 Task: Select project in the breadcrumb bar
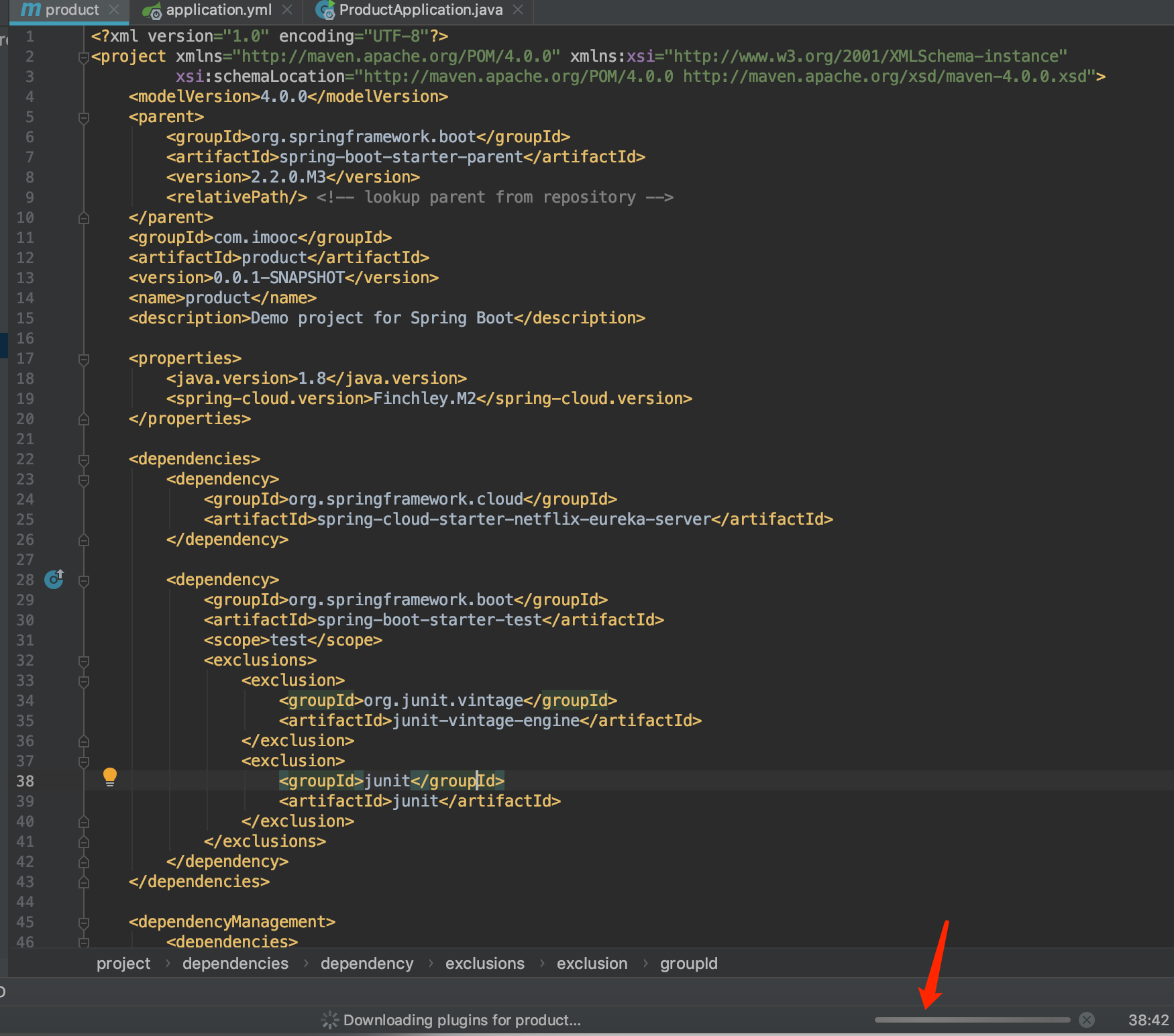pyautogui.click(x=123, y=964)
